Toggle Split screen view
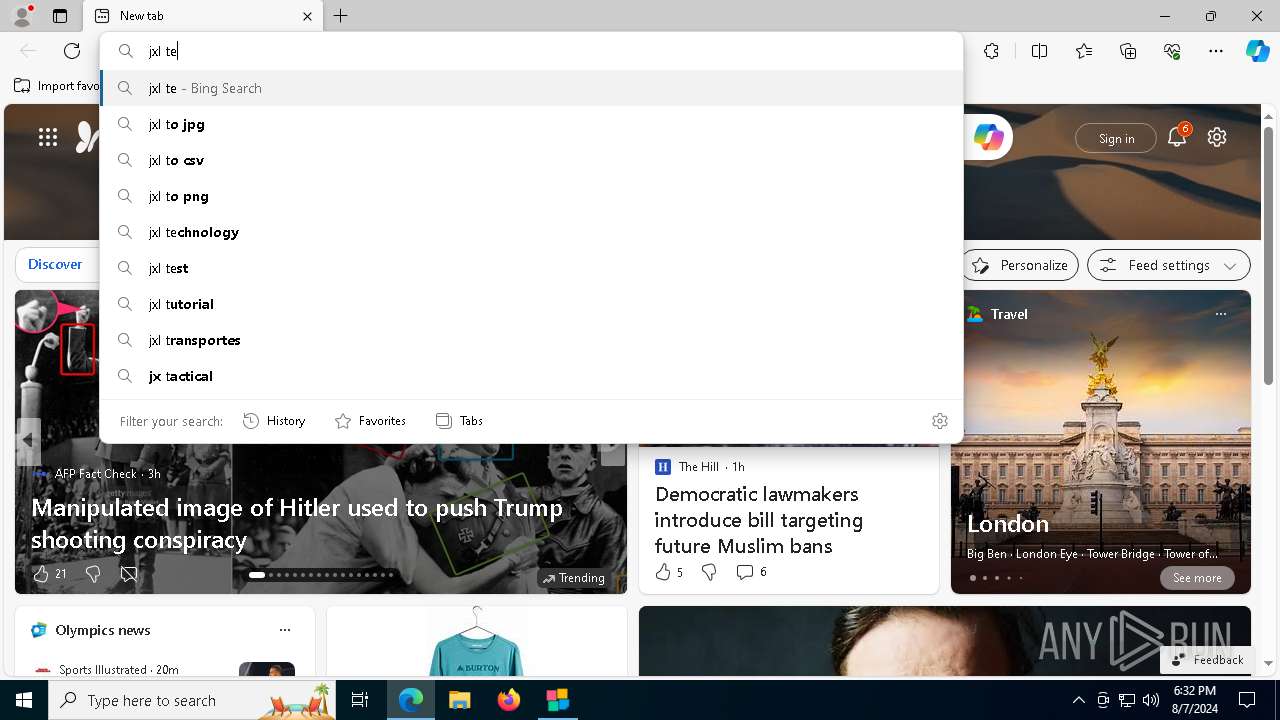 (x=1039, y=51)
